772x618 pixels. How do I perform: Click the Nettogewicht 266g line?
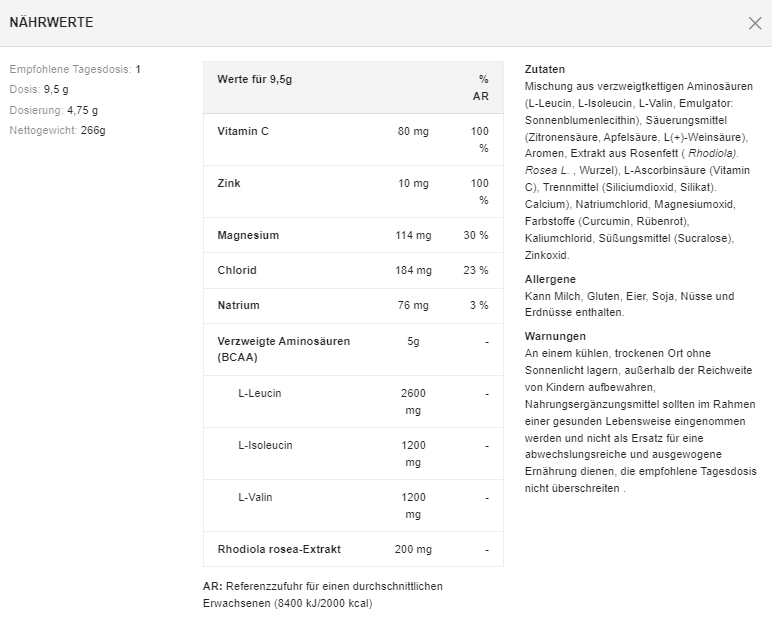tap(57, 130)
